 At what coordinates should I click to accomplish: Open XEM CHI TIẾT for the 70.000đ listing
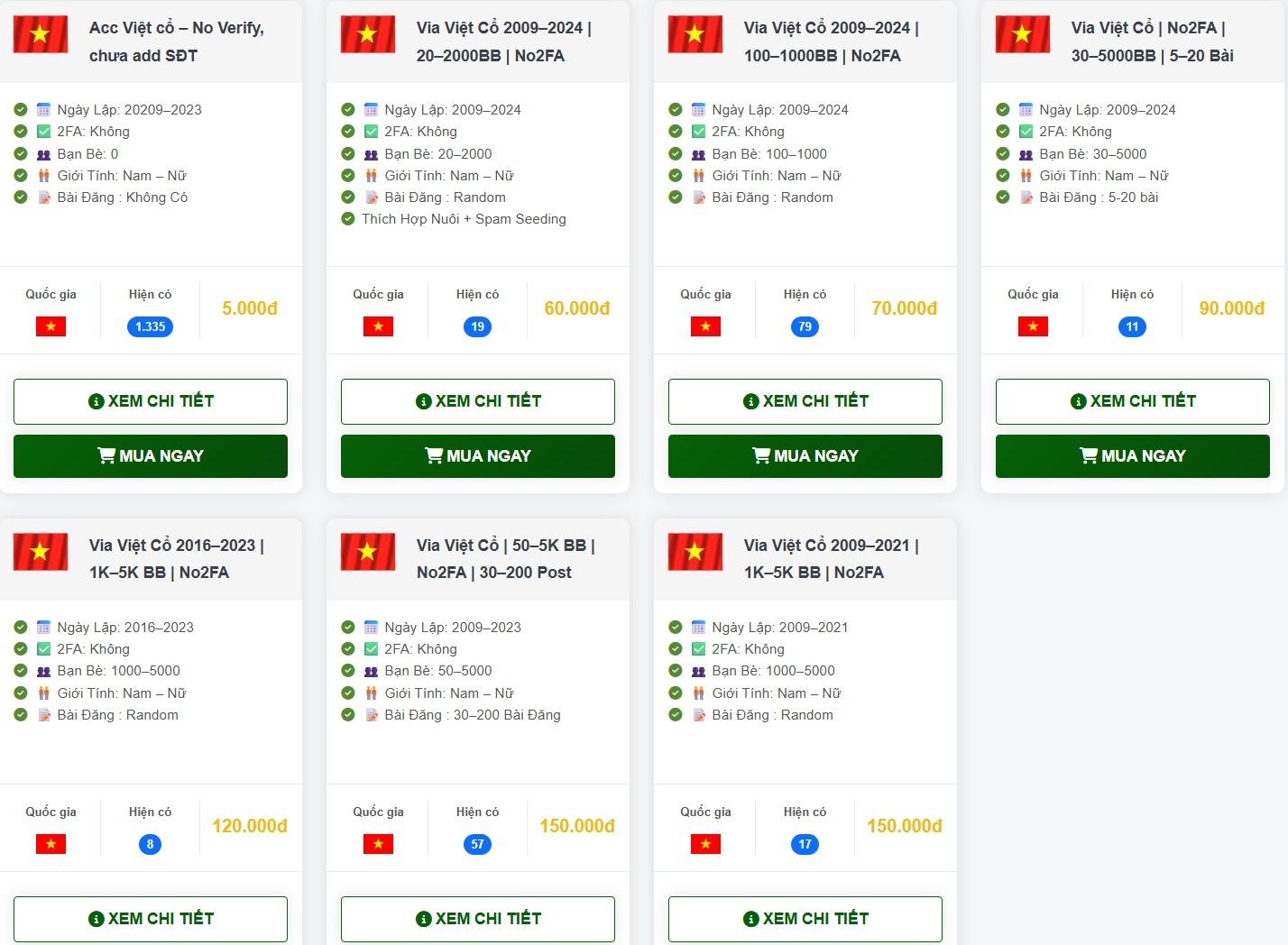tap(805, 401)
